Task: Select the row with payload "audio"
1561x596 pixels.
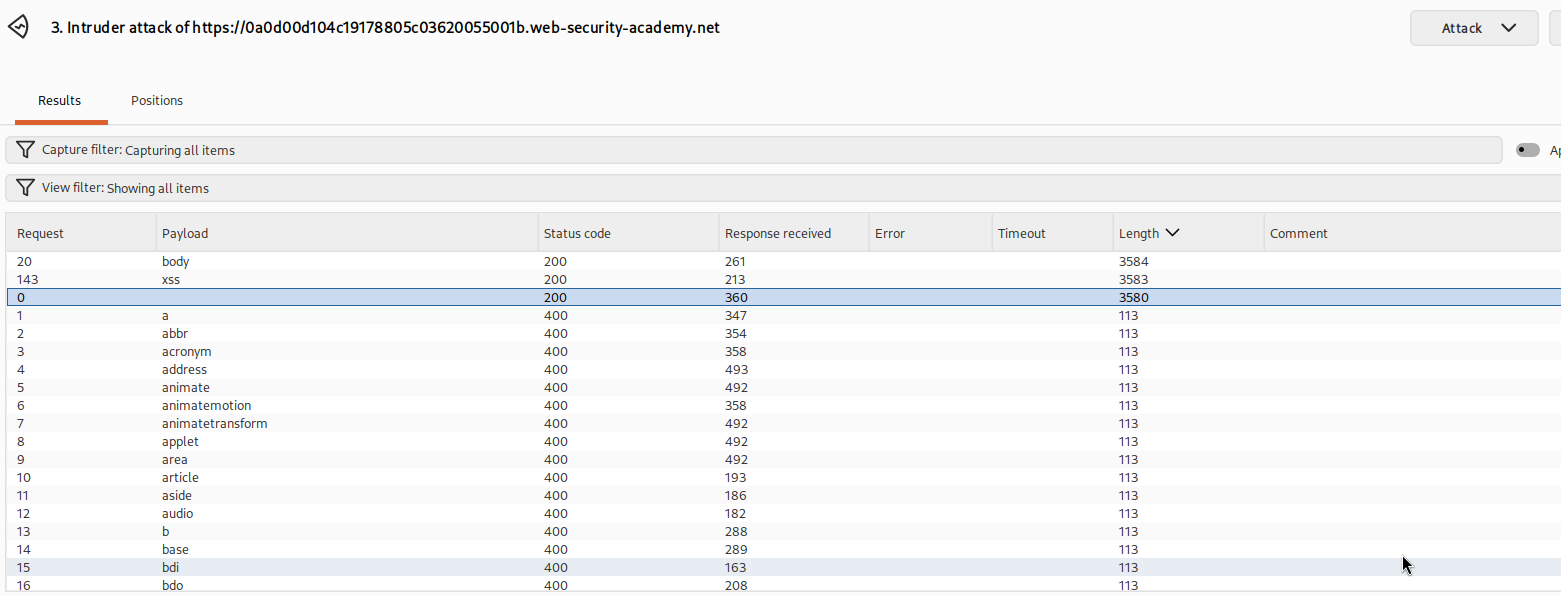Action: click(783, 514)
